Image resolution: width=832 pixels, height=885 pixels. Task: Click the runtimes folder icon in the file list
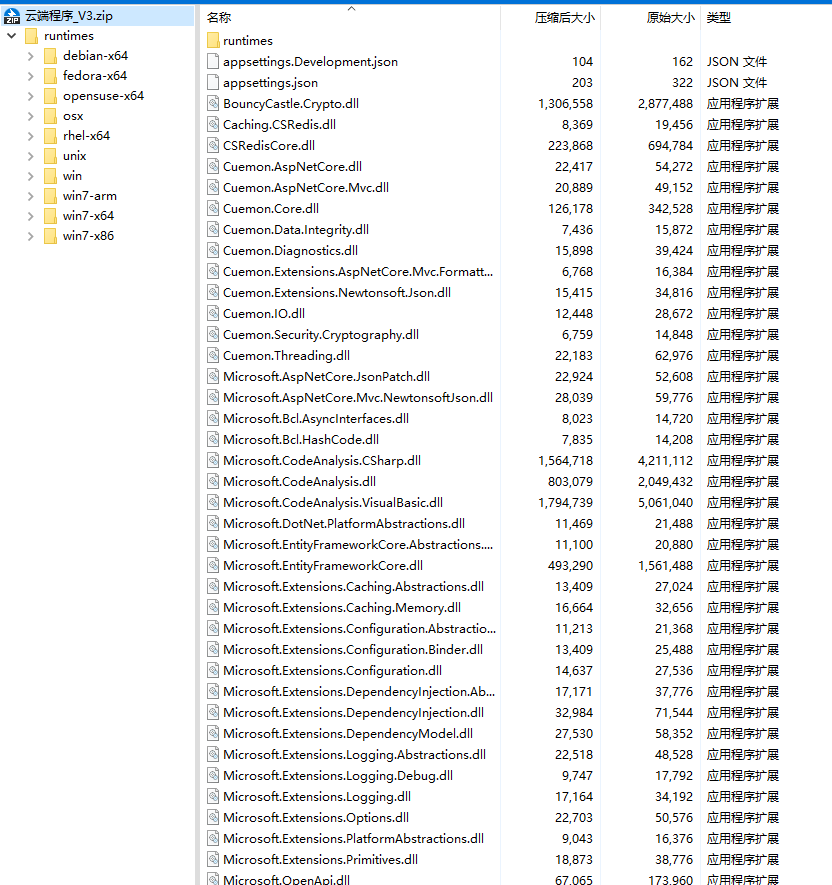[213, 41]
